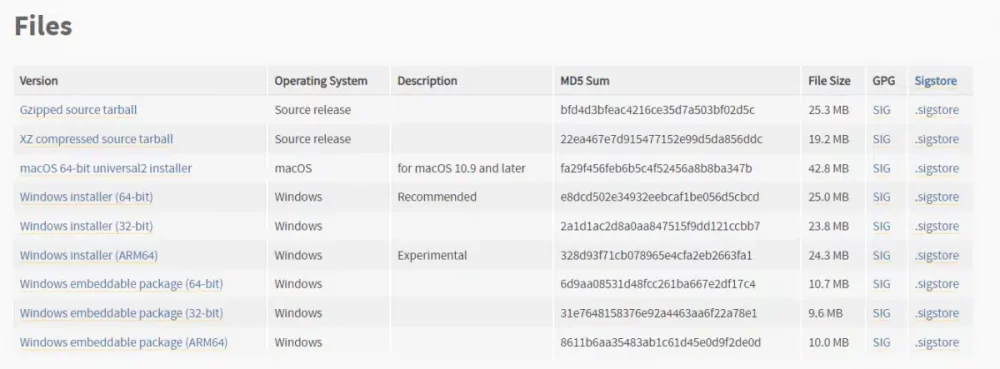Click SIG for Windows embeddable package (ARM64)
This screenshot has height=369, width=1000.
pos(881,343)
